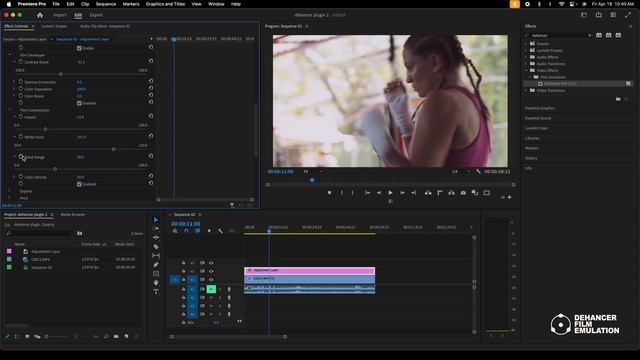Toggle Linked Selection in timeline
Viewport: 640px width, 360px height.
tap(198, 231)
